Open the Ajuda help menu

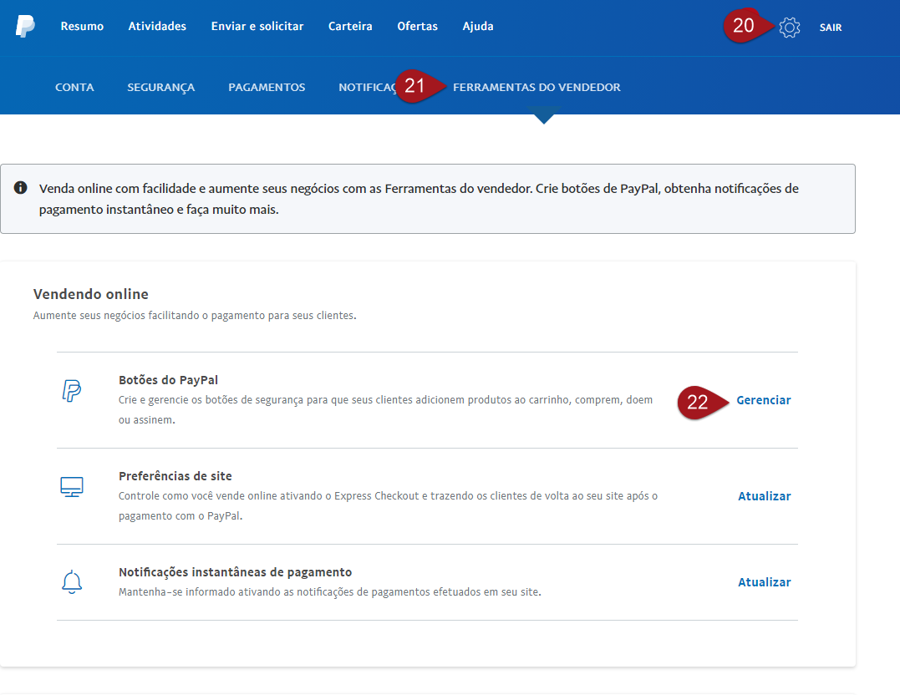click(x=478, y=26)
